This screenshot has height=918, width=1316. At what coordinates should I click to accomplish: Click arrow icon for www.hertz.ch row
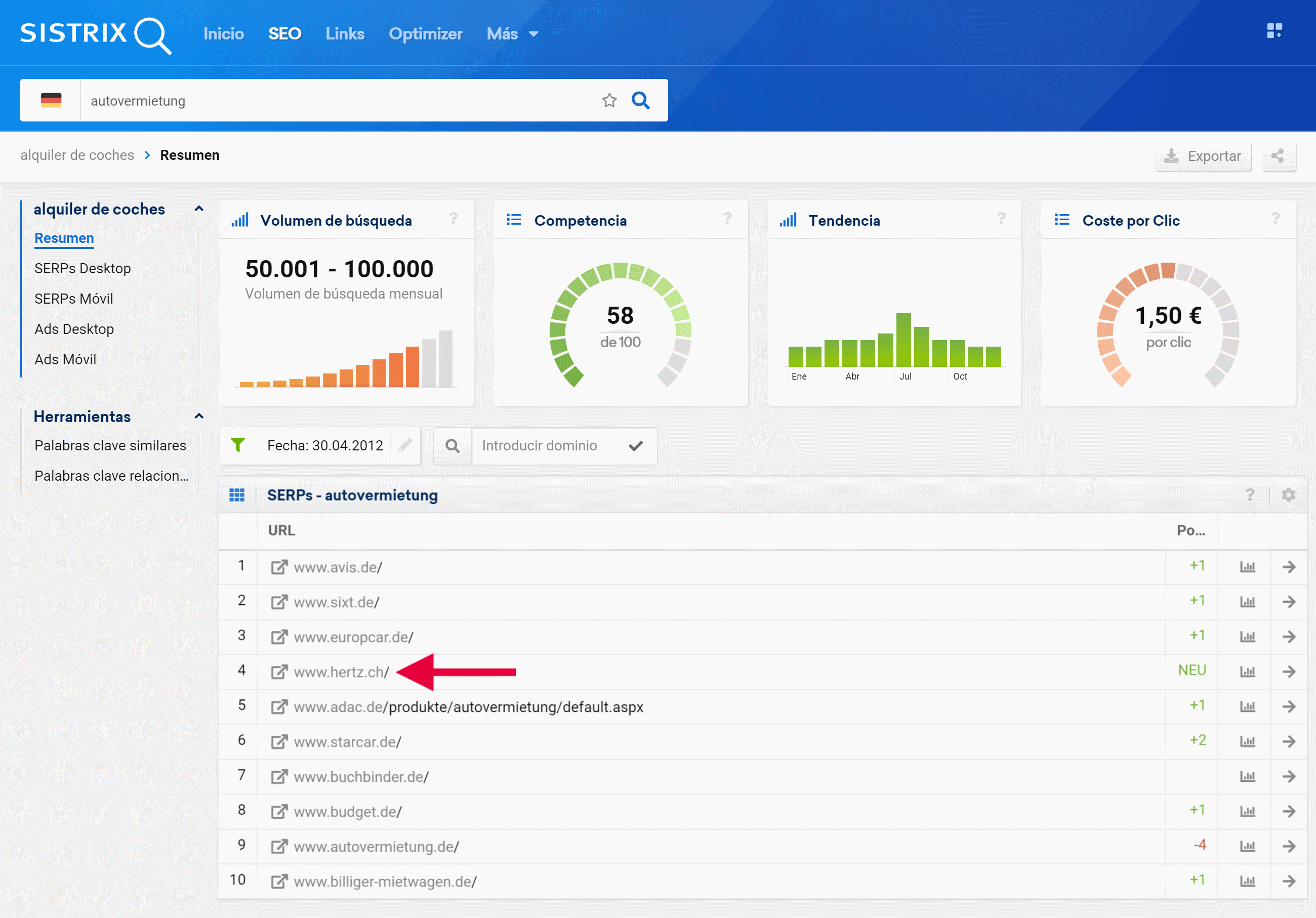pyautogui.click(x=1289, y=672)
